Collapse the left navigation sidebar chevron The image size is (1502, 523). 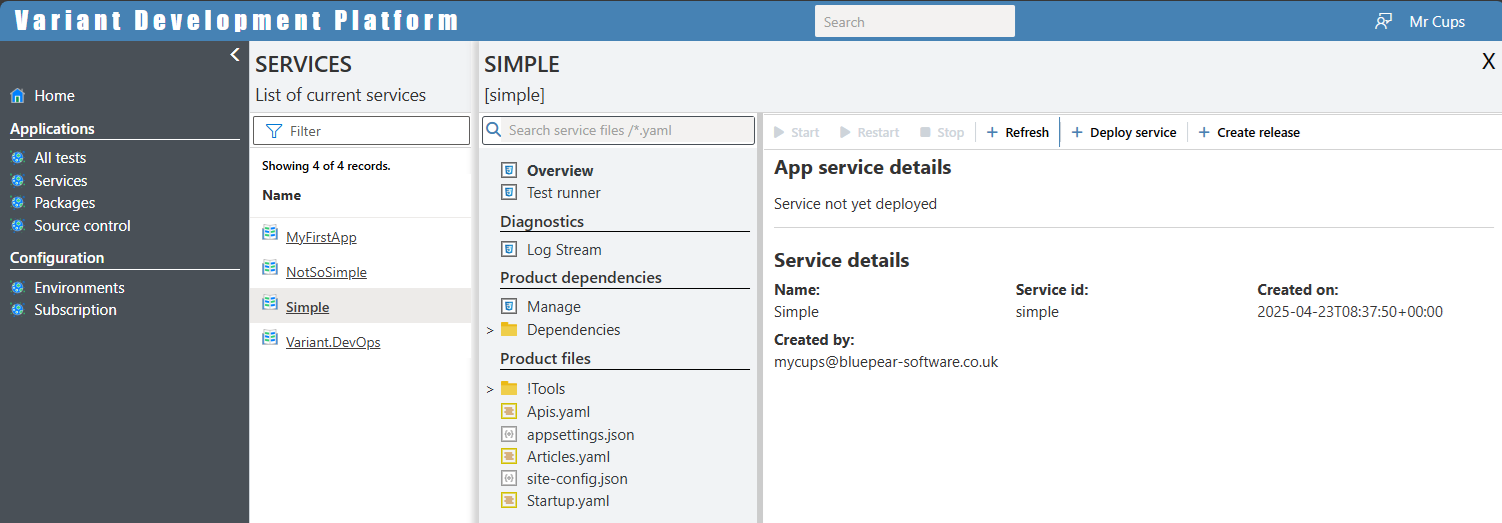pyautogui.click(x=235, y=55)
